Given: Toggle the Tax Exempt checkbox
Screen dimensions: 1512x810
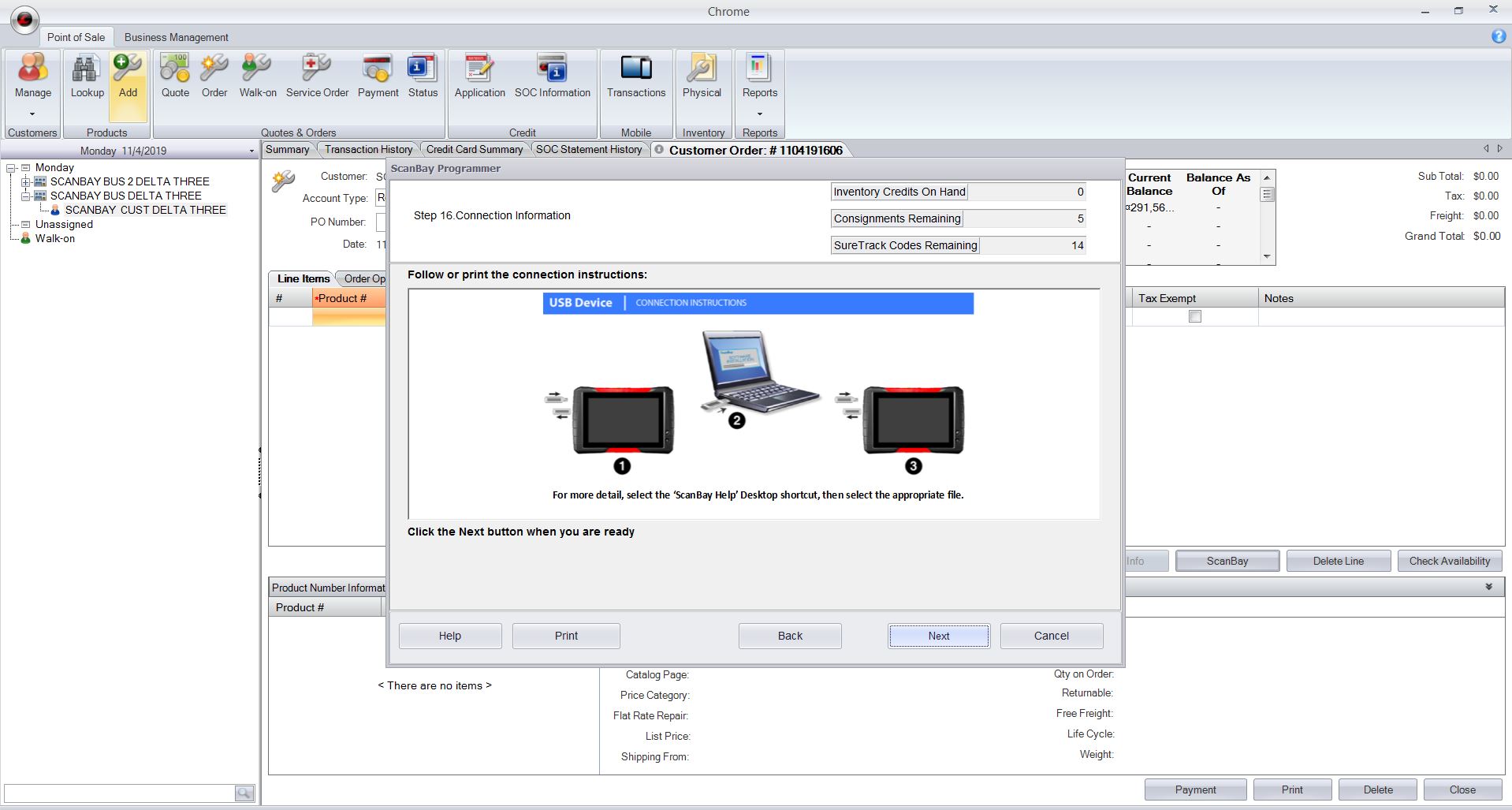Looking at the screenshot, I should (x=1195, y=316).
